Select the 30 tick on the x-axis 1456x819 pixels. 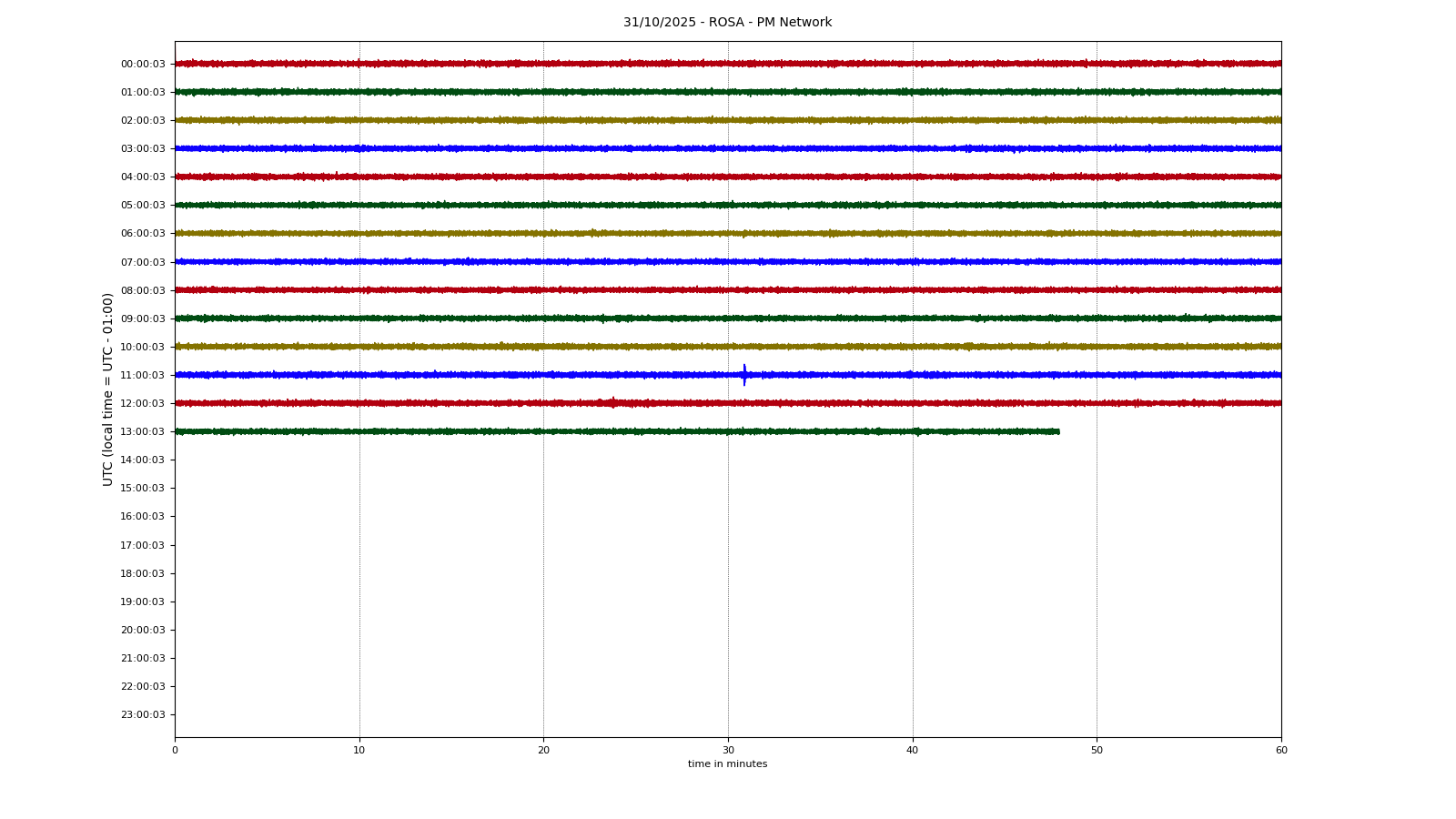(x=728, y=751)
